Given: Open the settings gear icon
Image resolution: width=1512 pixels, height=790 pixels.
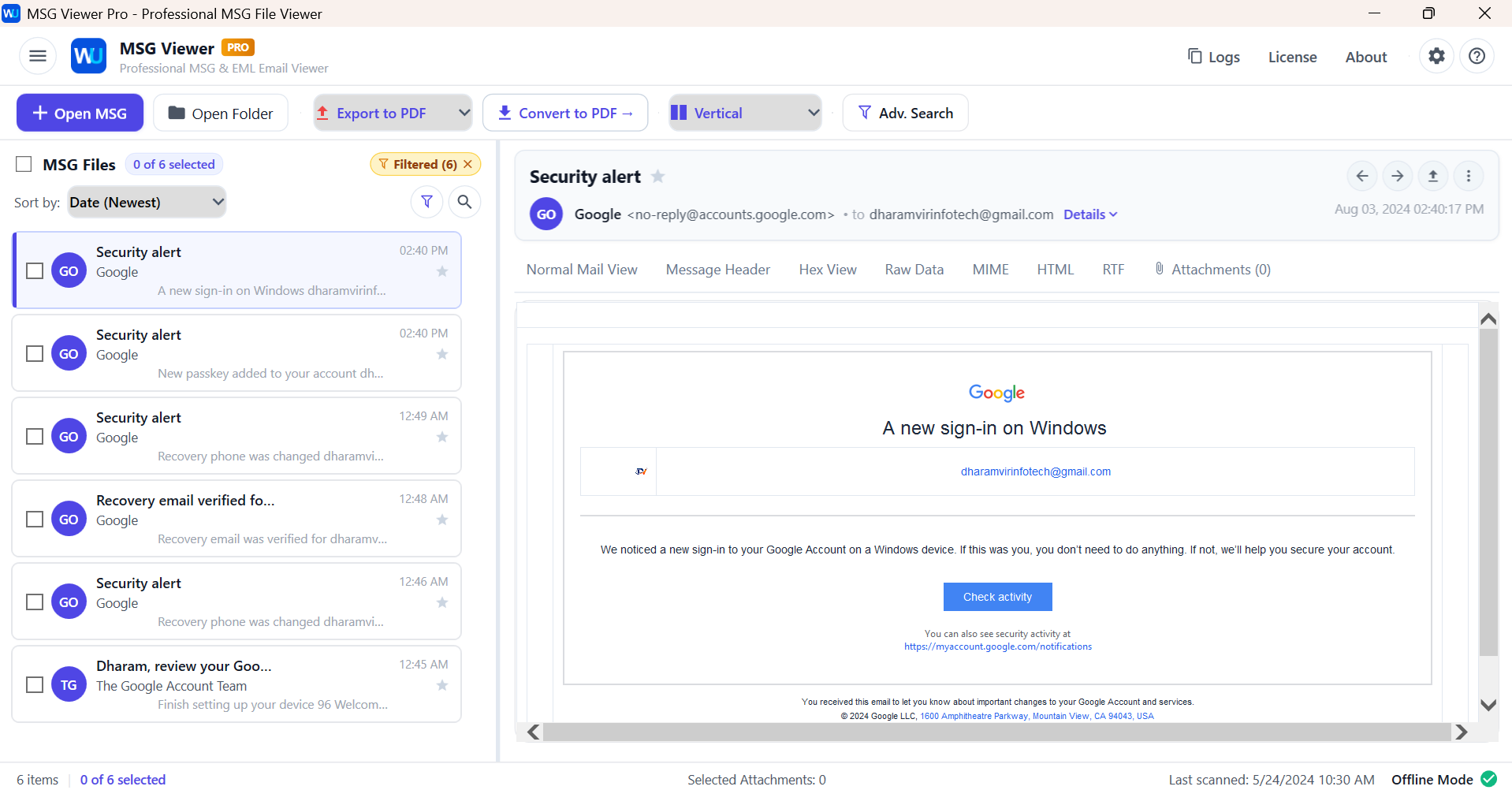Looking at the screenshot, I should [1436, 56].
